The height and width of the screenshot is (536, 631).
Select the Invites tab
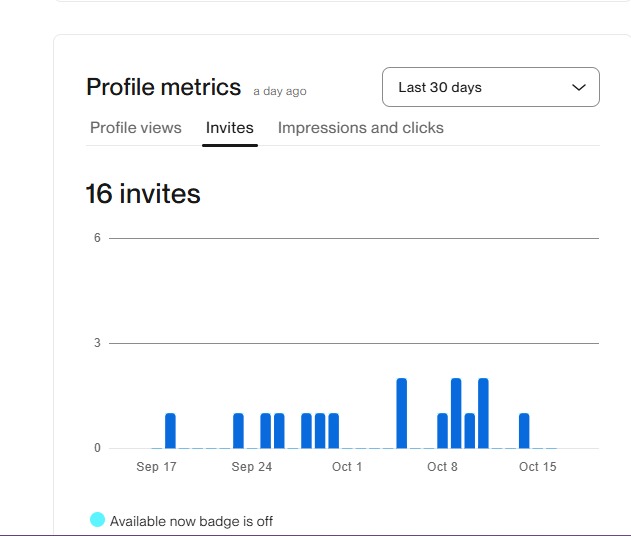click(x=230, y=128)
